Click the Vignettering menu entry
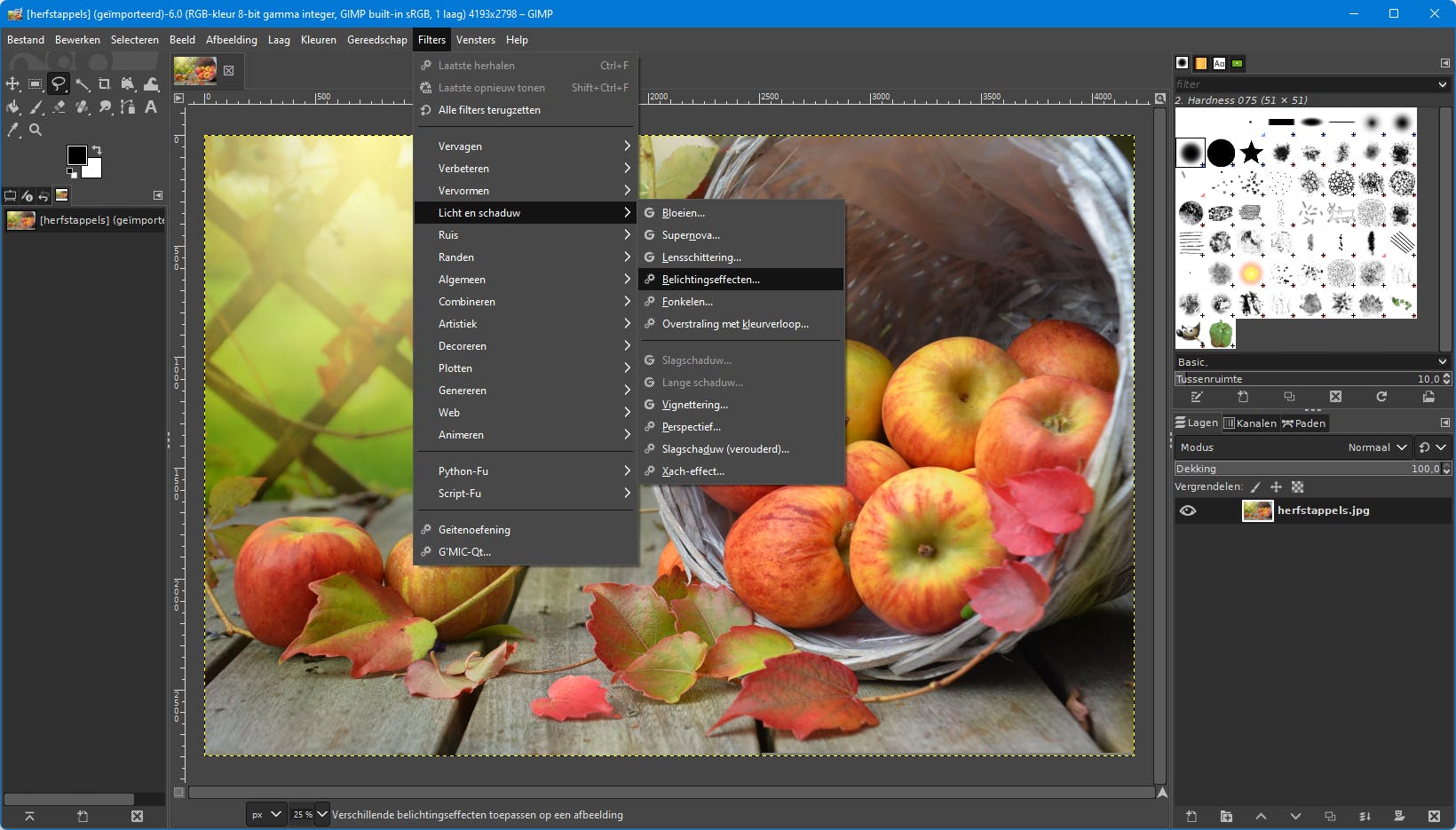This screenshot has height=830, width=1456. point(694,405)
